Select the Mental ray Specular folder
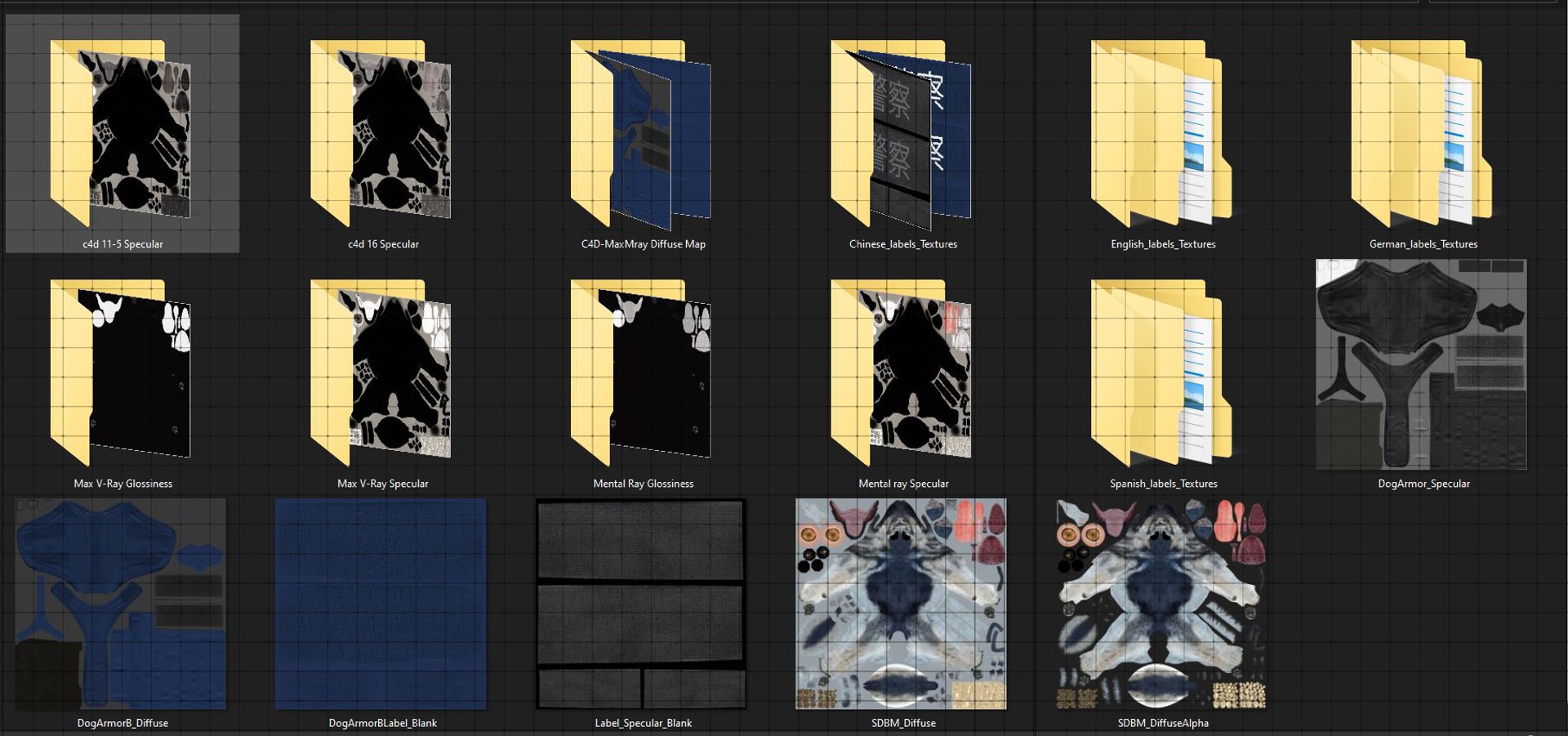This screenshot has width=1568, height=736. (x=902, y=373)
